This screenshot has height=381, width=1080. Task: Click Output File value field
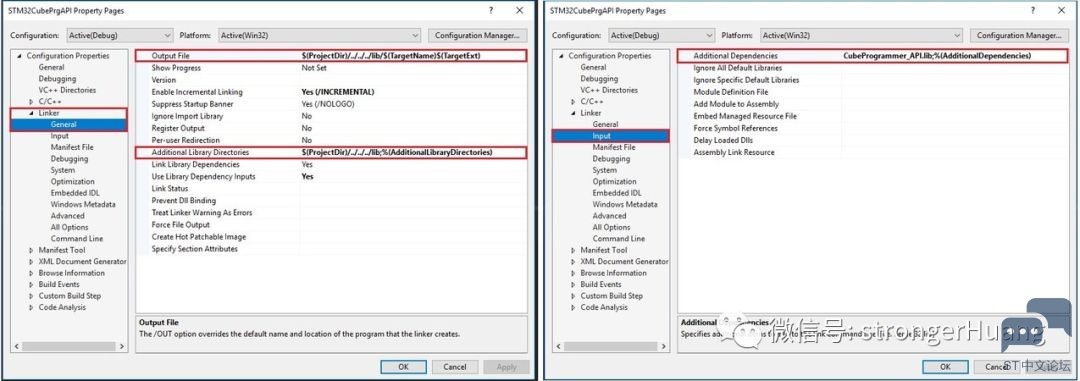[412, 56]
